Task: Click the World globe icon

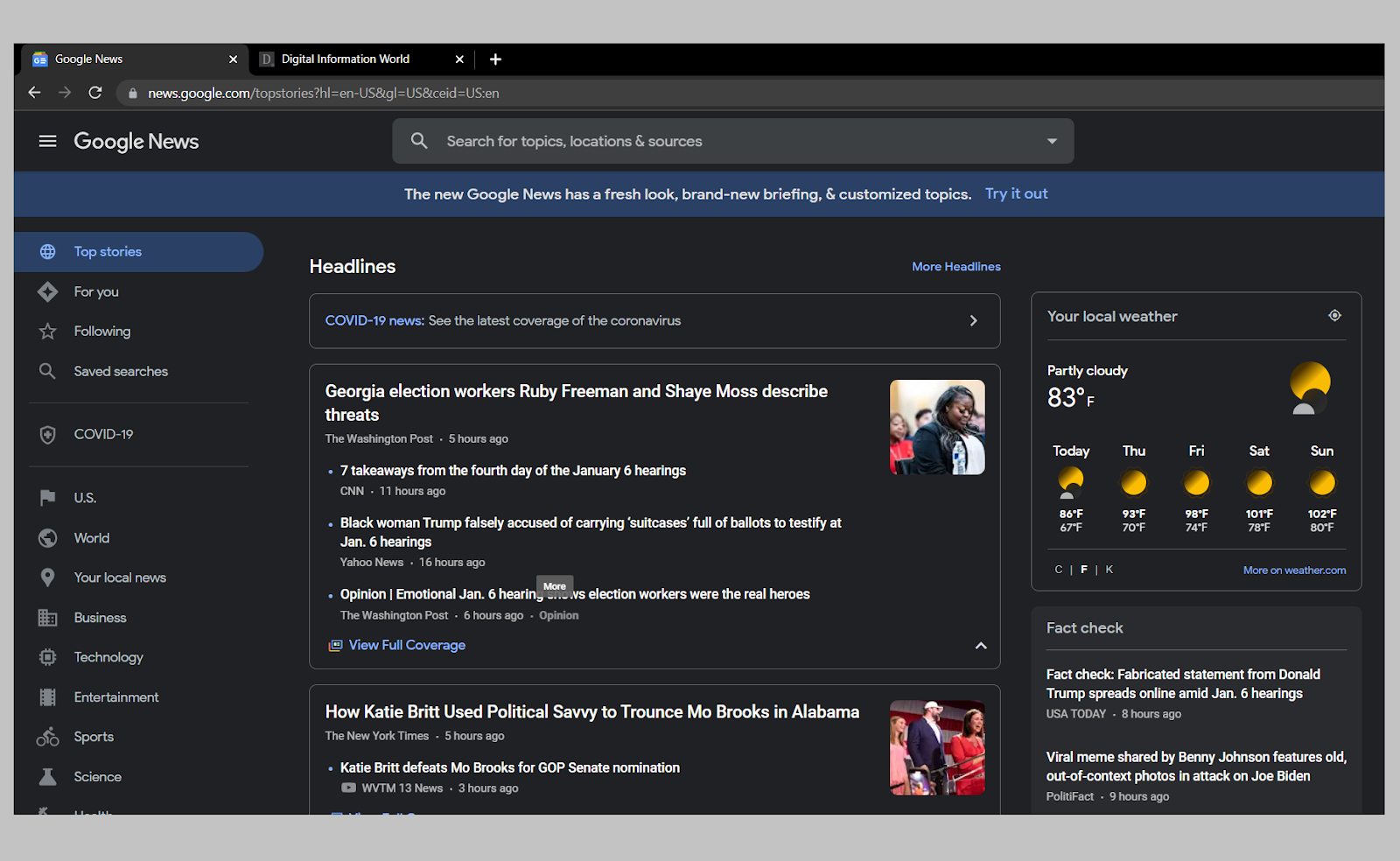Action: 48,538
